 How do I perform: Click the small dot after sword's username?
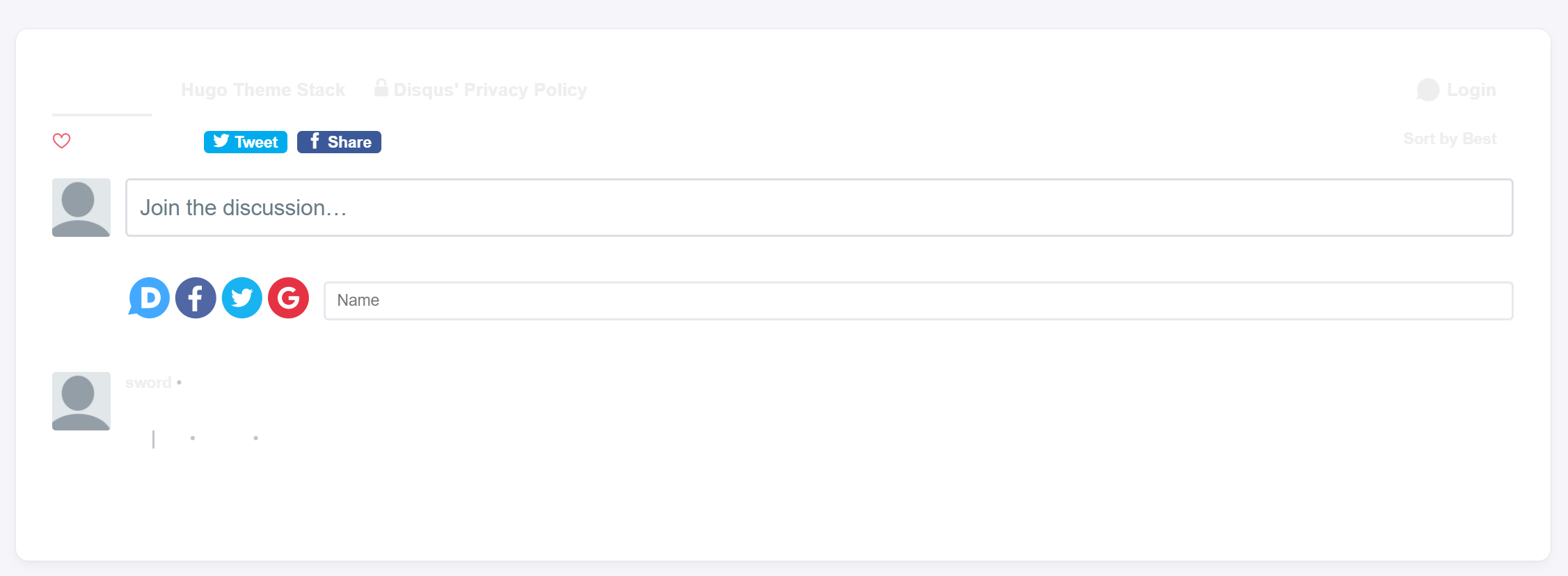pyautogui.click(x=181, y=382)
